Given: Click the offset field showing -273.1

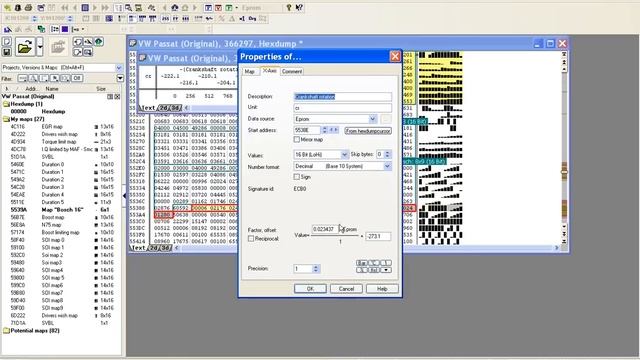Looking at the screenshot, I should (378, 236).
